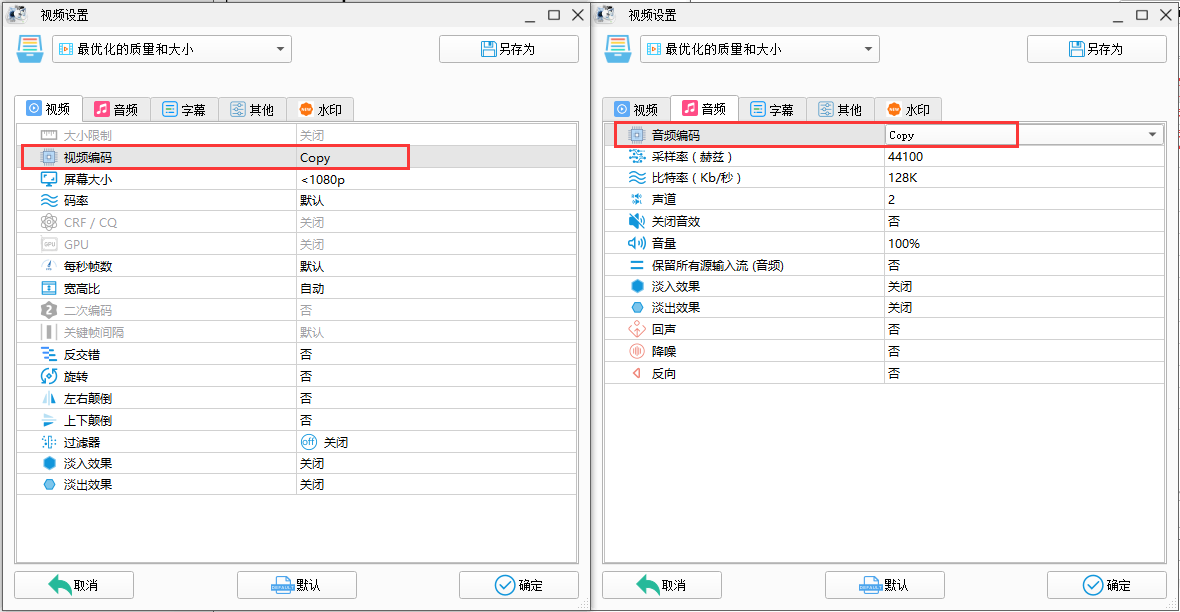Open the 音频 tab in left window

[116, 110]
